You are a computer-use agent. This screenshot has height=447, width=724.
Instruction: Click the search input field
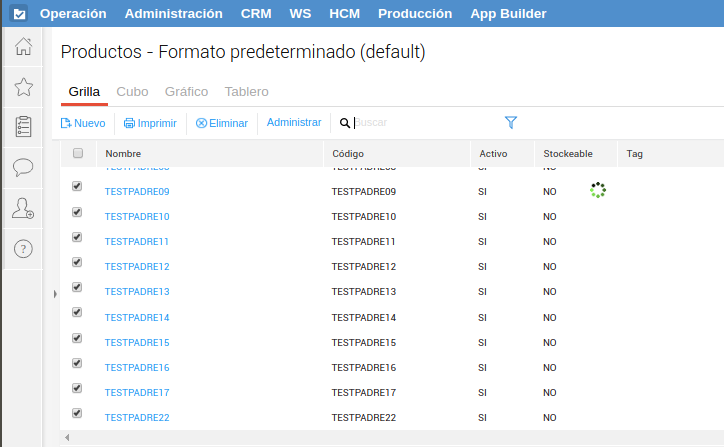point(420,123)
